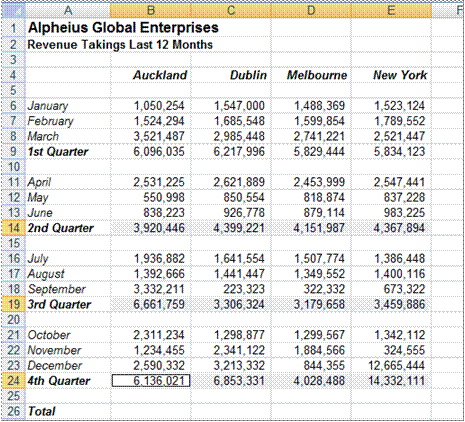Select cell with value 12,665,444
The height and width of the screenshot is (422, 465).
pos(391,366)
